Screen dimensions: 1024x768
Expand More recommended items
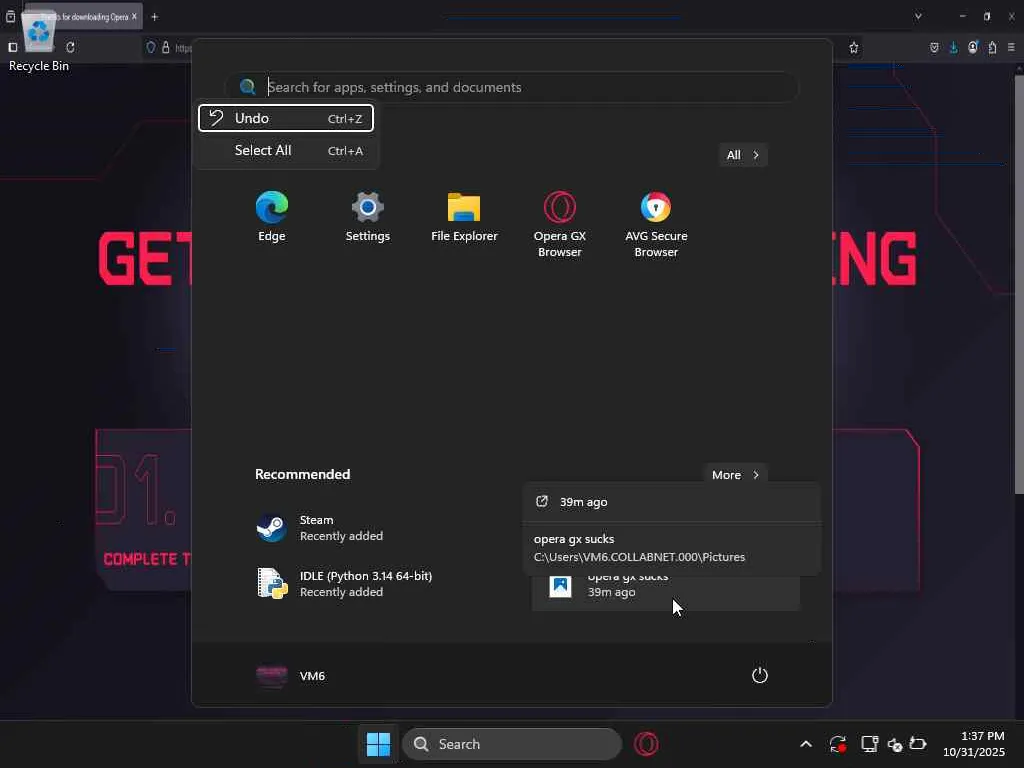(x=735, y=475)
